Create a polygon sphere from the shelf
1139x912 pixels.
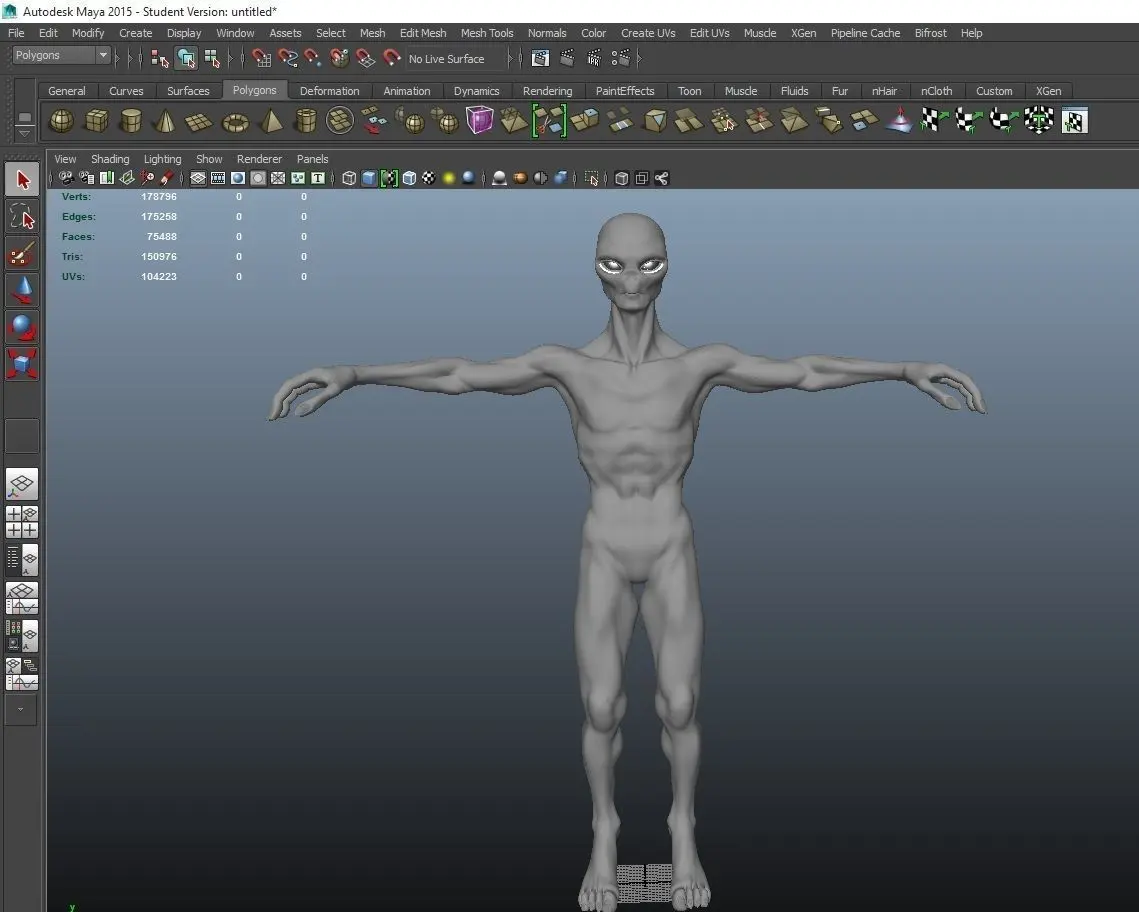(x=62, y=121)
